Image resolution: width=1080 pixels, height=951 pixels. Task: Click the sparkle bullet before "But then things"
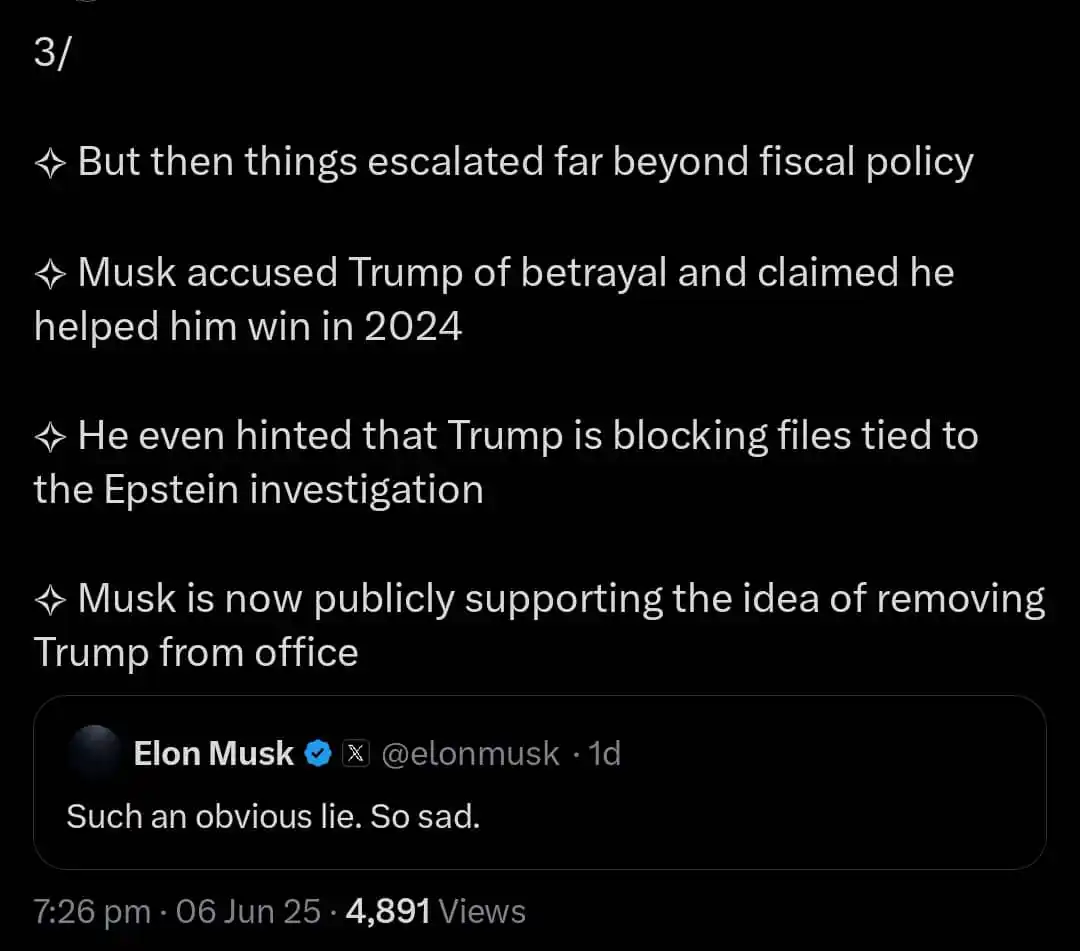[x=50, y=162]
